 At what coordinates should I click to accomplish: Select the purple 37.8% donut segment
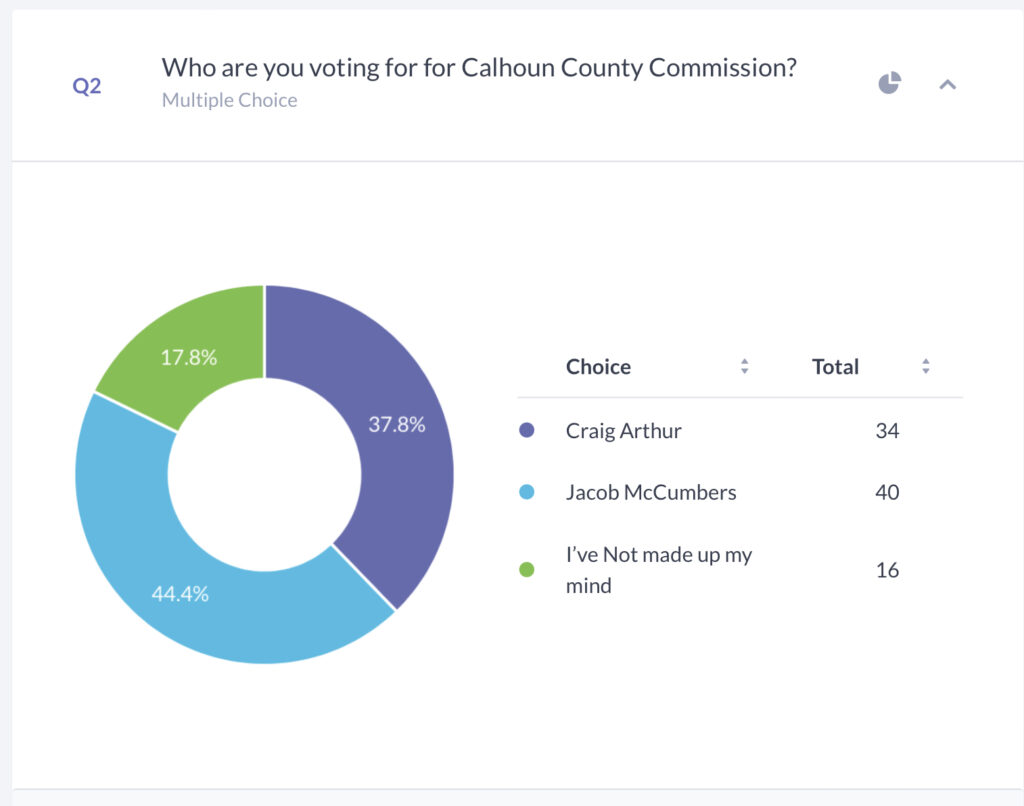coord(396,425)
